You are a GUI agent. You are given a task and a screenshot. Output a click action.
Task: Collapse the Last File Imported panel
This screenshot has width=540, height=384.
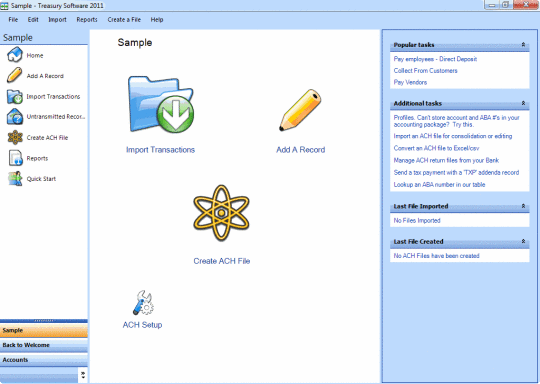point(523,206)
